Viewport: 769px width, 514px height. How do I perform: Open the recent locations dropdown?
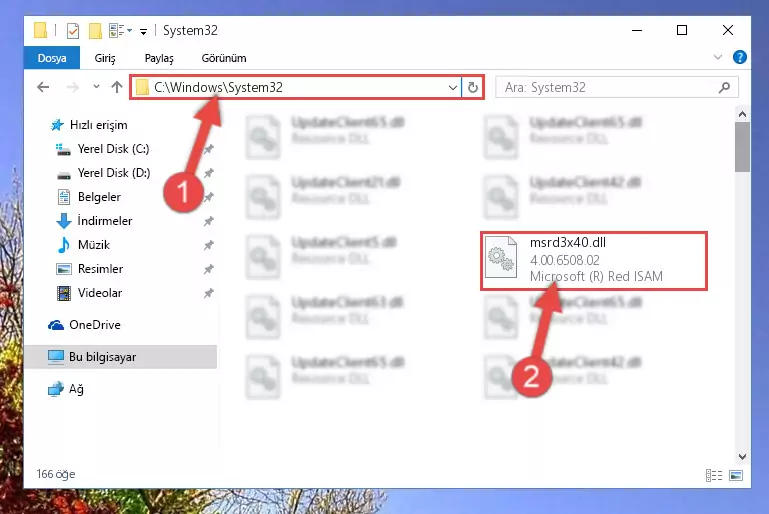click(96, 87)
